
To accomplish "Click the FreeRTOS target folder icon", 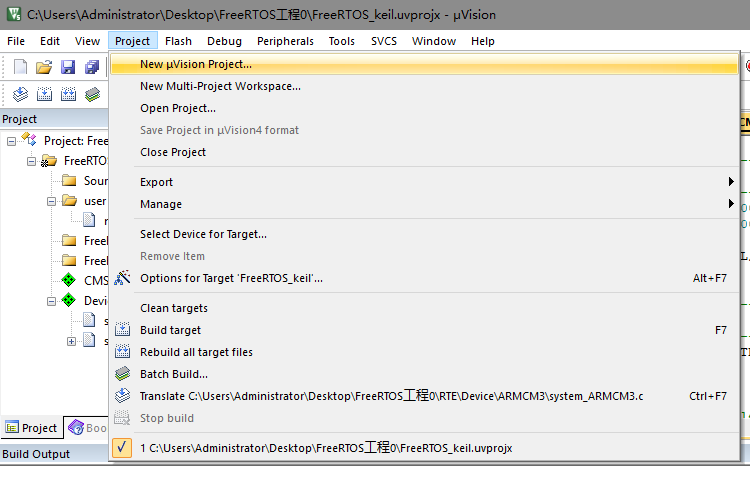I will [49, 161].
